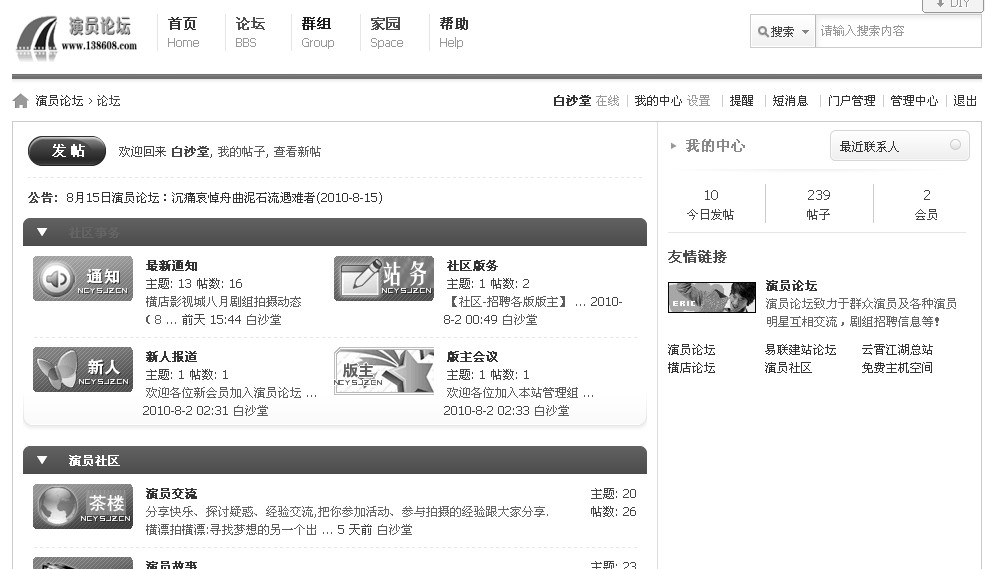Viewport: 1000px width, 569px height.
Task: Open the 新人报道 forum title
Action: click(x=172, y=357)
